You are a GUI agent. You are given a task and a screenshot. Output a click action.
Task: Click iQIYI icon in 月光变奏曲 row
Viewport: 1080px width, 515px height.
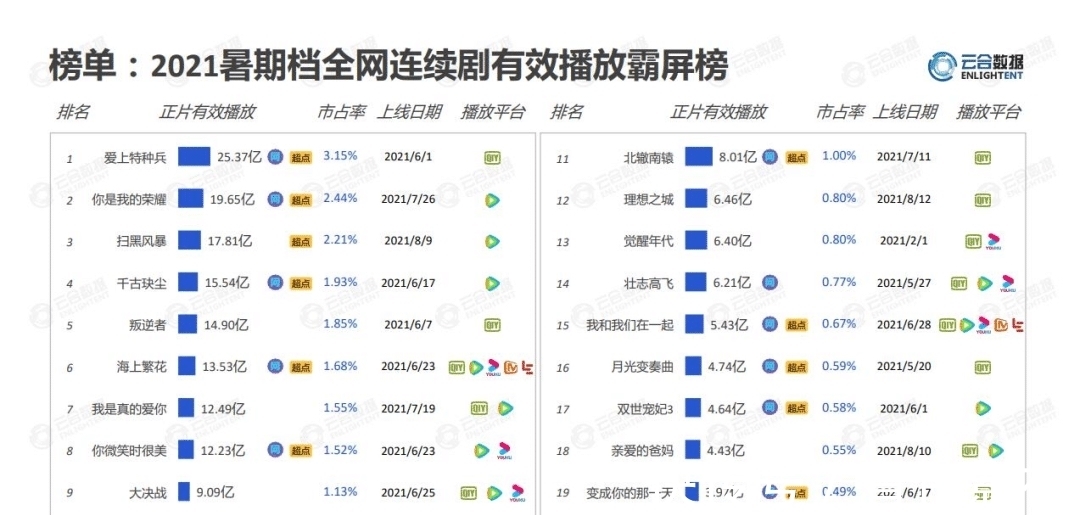(x=982, y=367)
